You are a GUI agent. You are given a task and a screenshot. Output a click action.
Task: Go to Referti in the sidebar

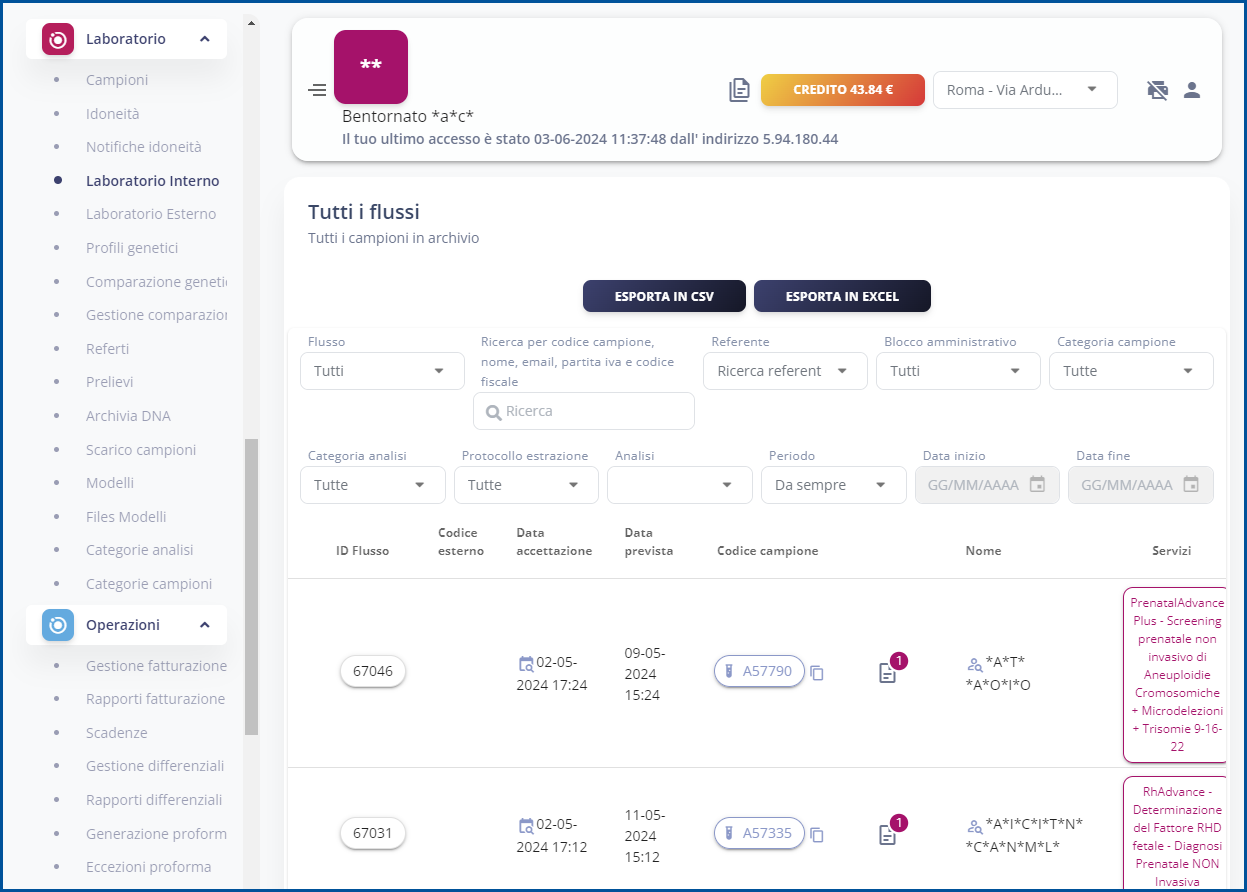coord(107,349)
